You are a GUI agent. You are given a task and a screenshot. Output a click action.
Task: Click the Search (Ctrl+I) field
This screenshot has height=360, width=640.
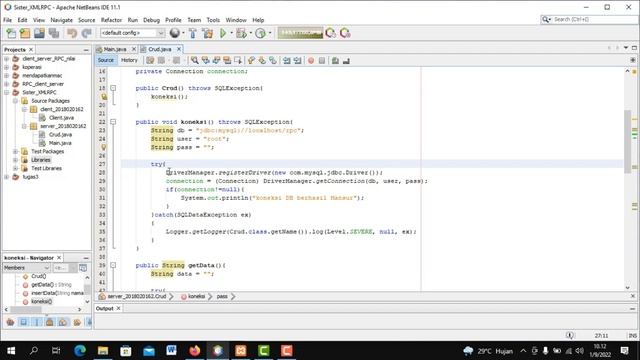589,19
